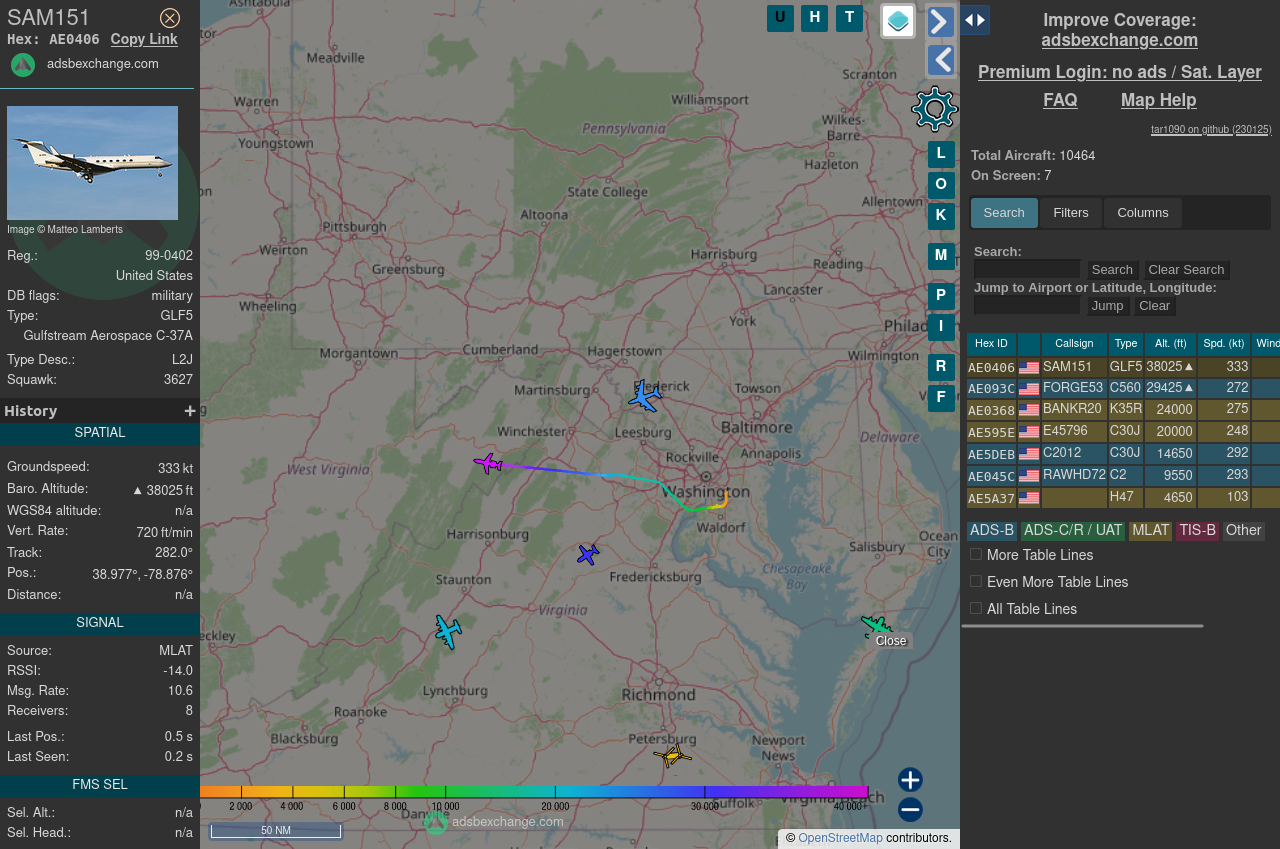
Task: Switch to the Columns tab
Action: (1143, 212)
